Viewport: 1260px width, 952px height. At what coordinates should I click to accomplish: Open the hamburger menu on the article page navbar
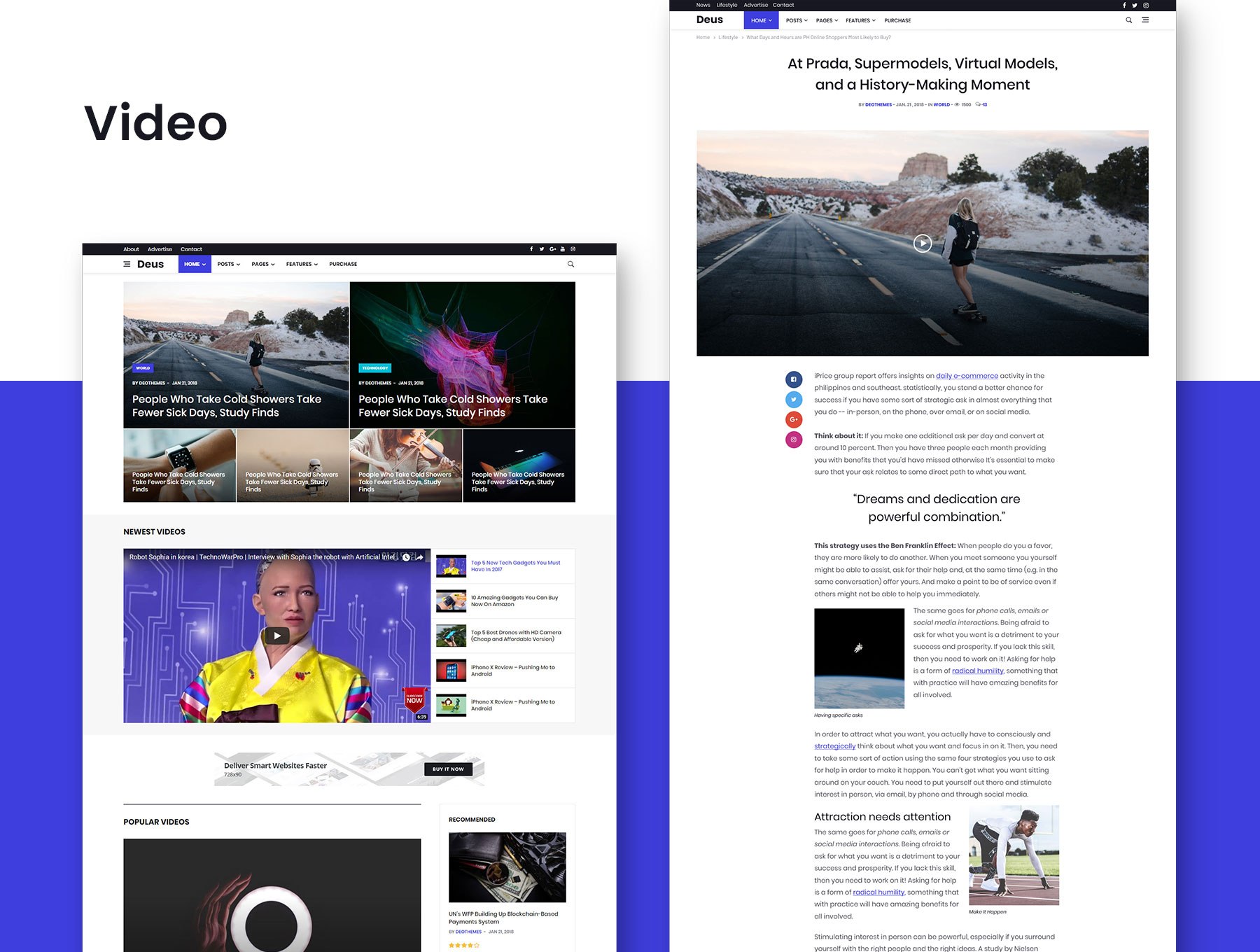click(1145, 20)
